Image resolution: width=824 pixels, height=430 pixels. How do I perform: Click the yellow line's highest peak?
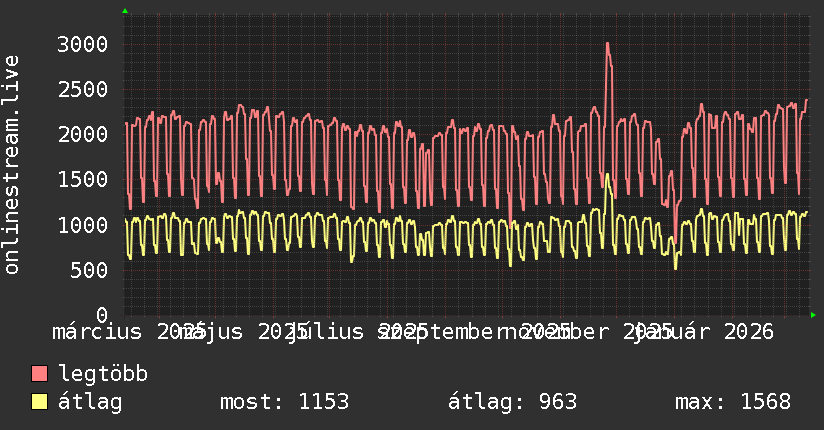[x=607, y=176]
